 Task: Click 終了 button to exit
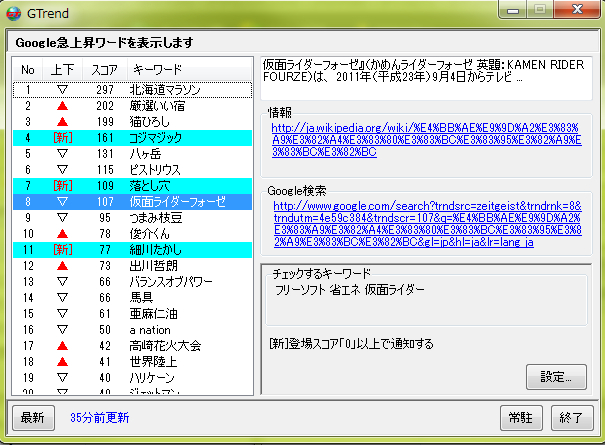(x=572, y=418)
